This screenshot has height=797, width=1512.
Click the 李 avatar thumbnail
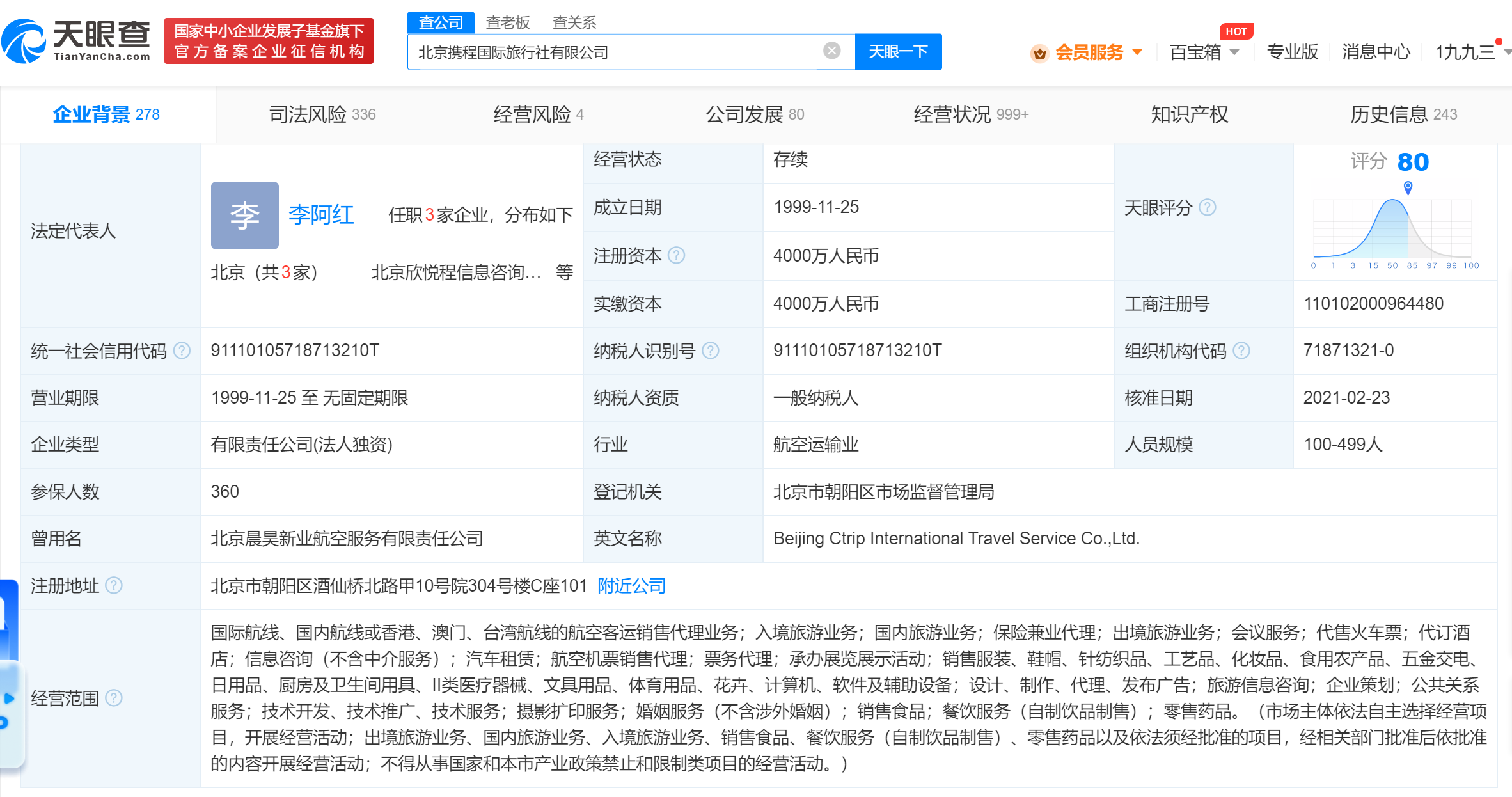click(x=244, y=216)
